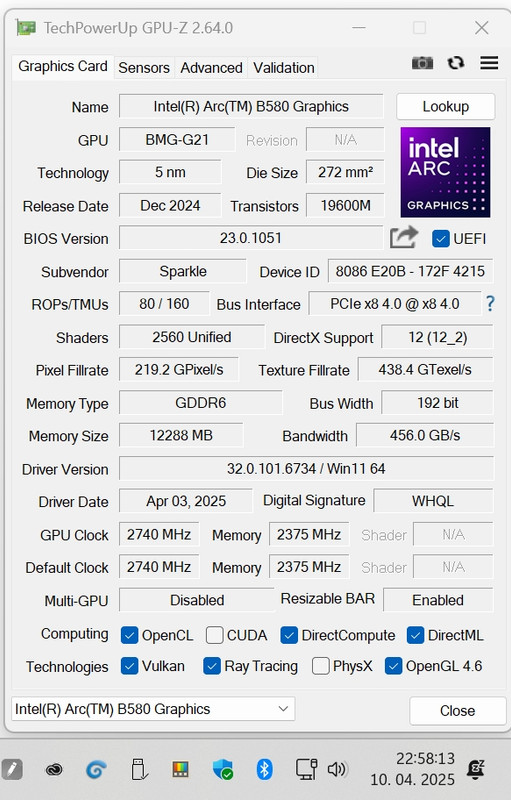Image resolution: width=511 pixels, height=800 pixels.
Task: Toggle the PhysX checkbox
Action: (320, 666)
